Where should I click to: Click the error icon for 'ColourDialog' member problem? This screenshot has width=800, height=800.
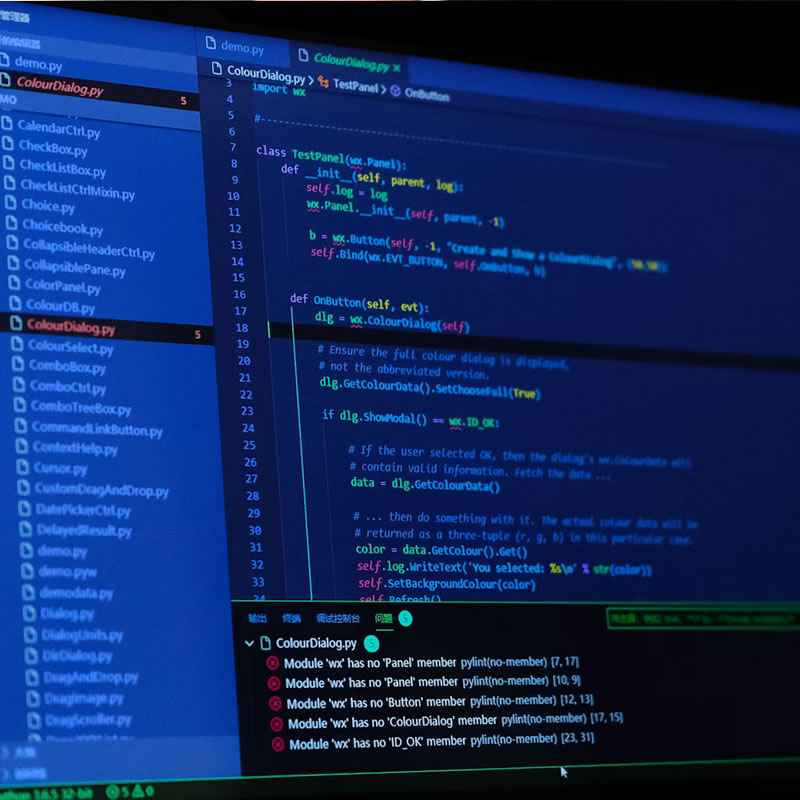click(x=276, y=722)
